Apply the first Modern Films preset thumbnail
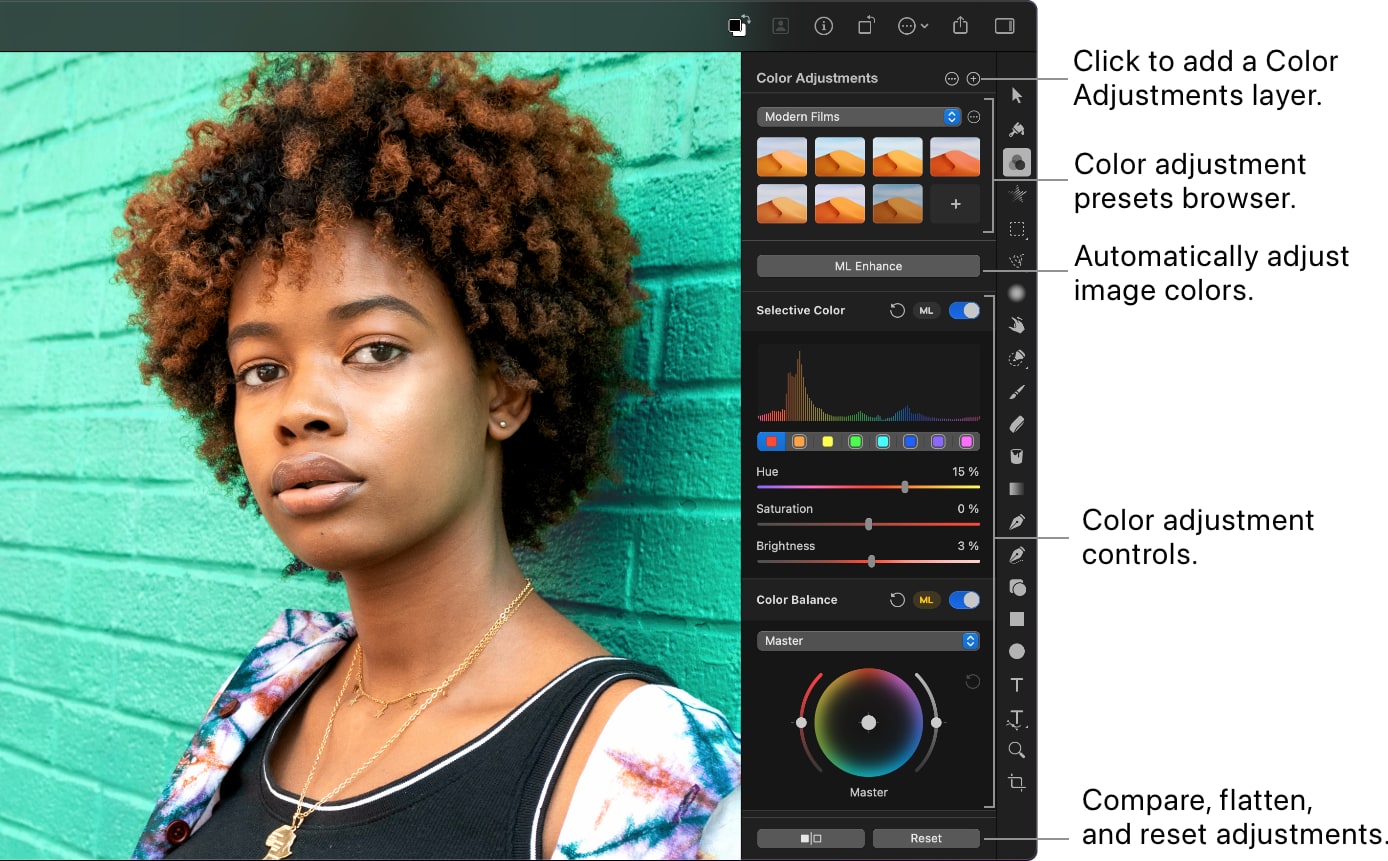Image resolution: width=1388 pixels, height=861 pixels. (x=782, y=157)
